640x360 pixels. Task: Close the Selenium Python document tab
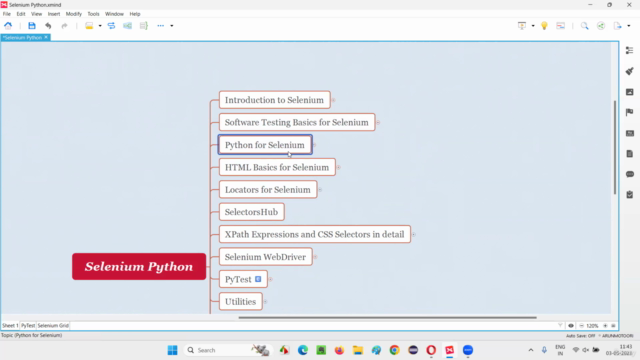46,37
